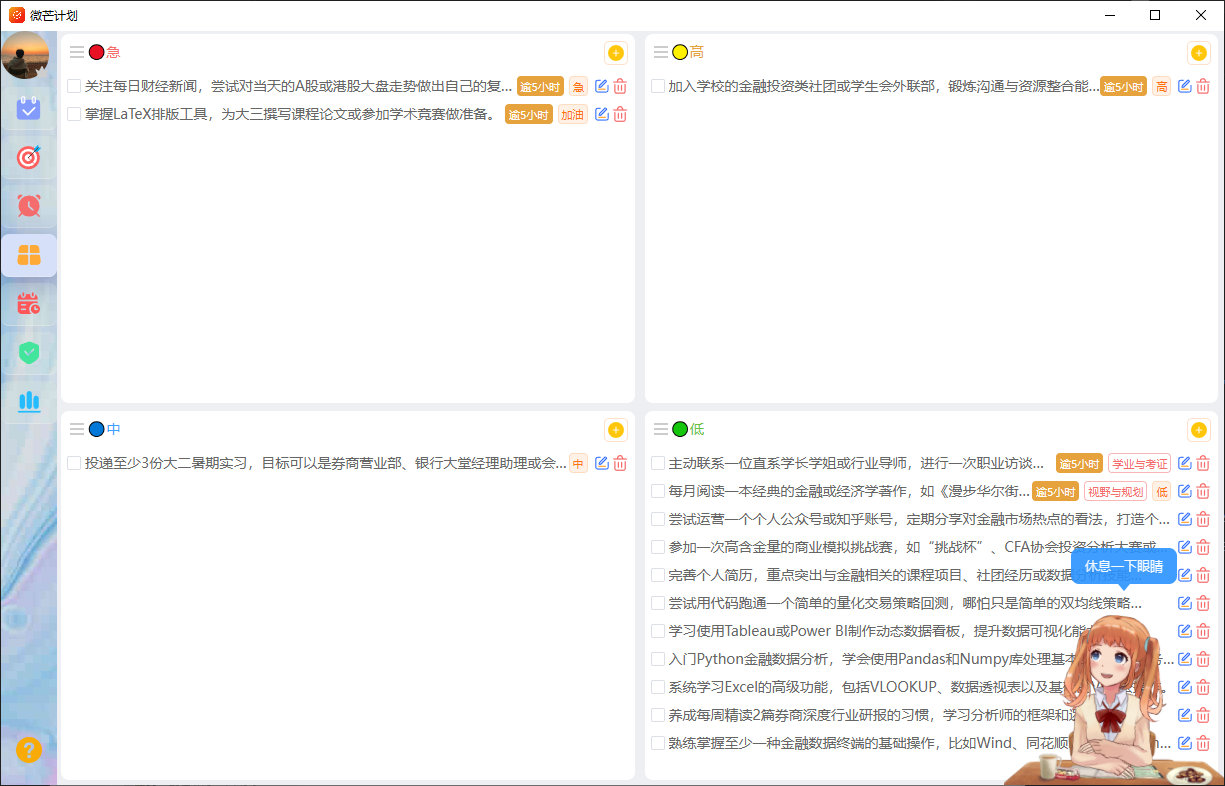
Task: Check the 尝试运营一个个人公众号 task checkbox
Action: click(x=658, y=519)
